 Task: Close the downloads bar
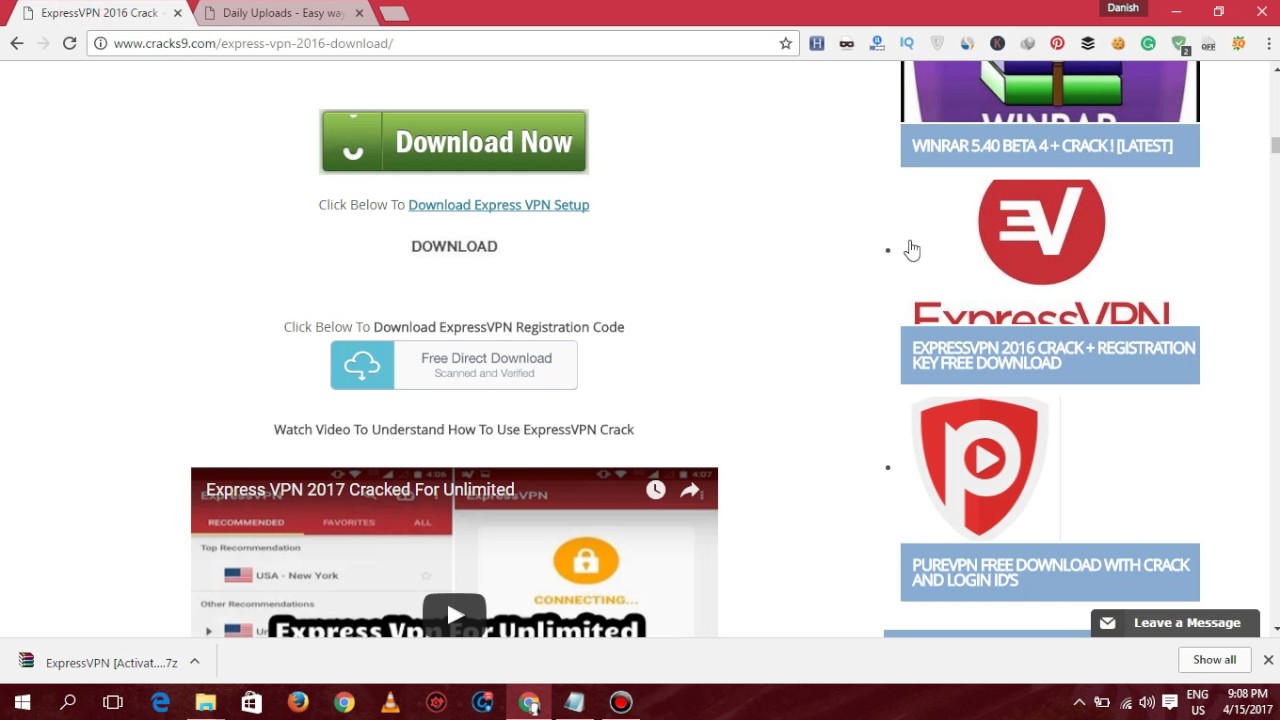[1268, 660]
